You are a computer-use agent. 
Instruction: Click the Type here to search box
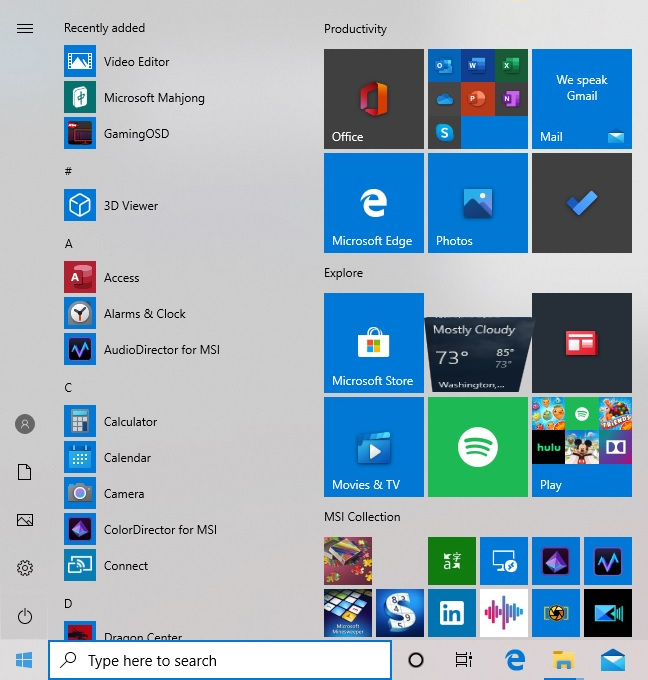220,660
